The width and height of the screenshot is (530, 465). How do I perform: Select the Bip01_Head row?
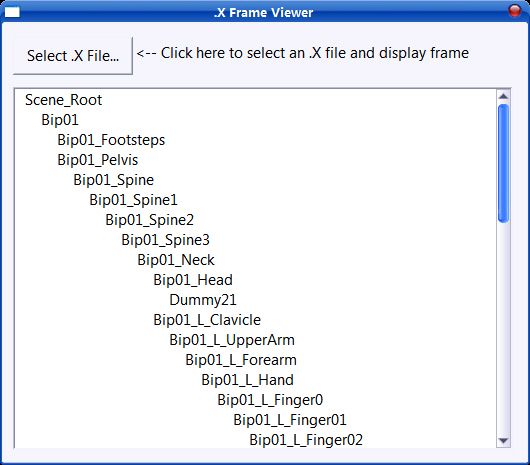point(193,280)
